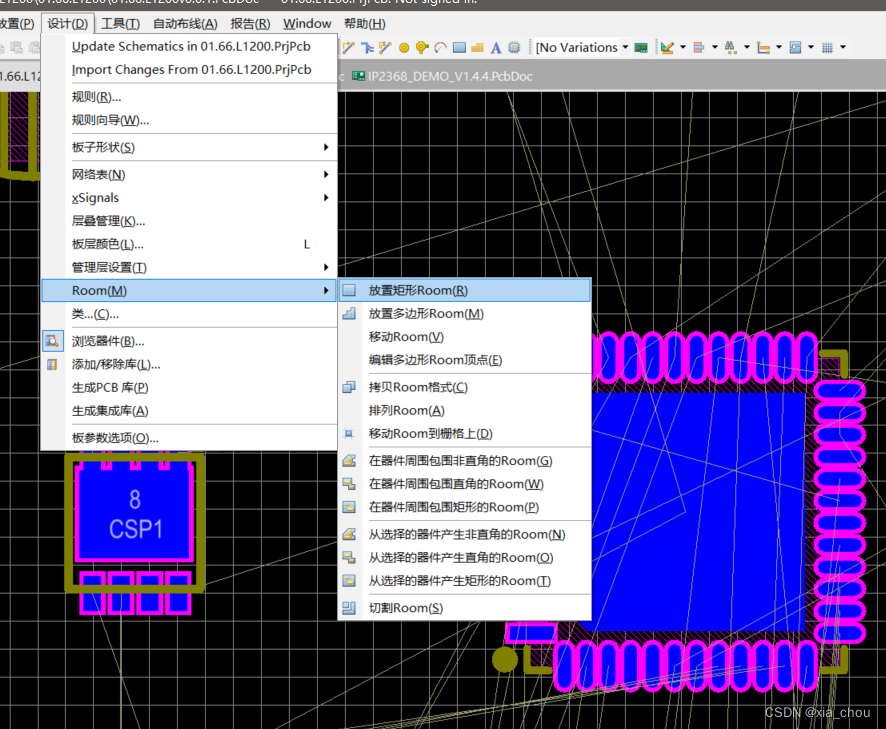The width and height of the screenshot is (886, 729).
Task: Click the utility drawing tools icon
Action: click(x=667, y=47)
